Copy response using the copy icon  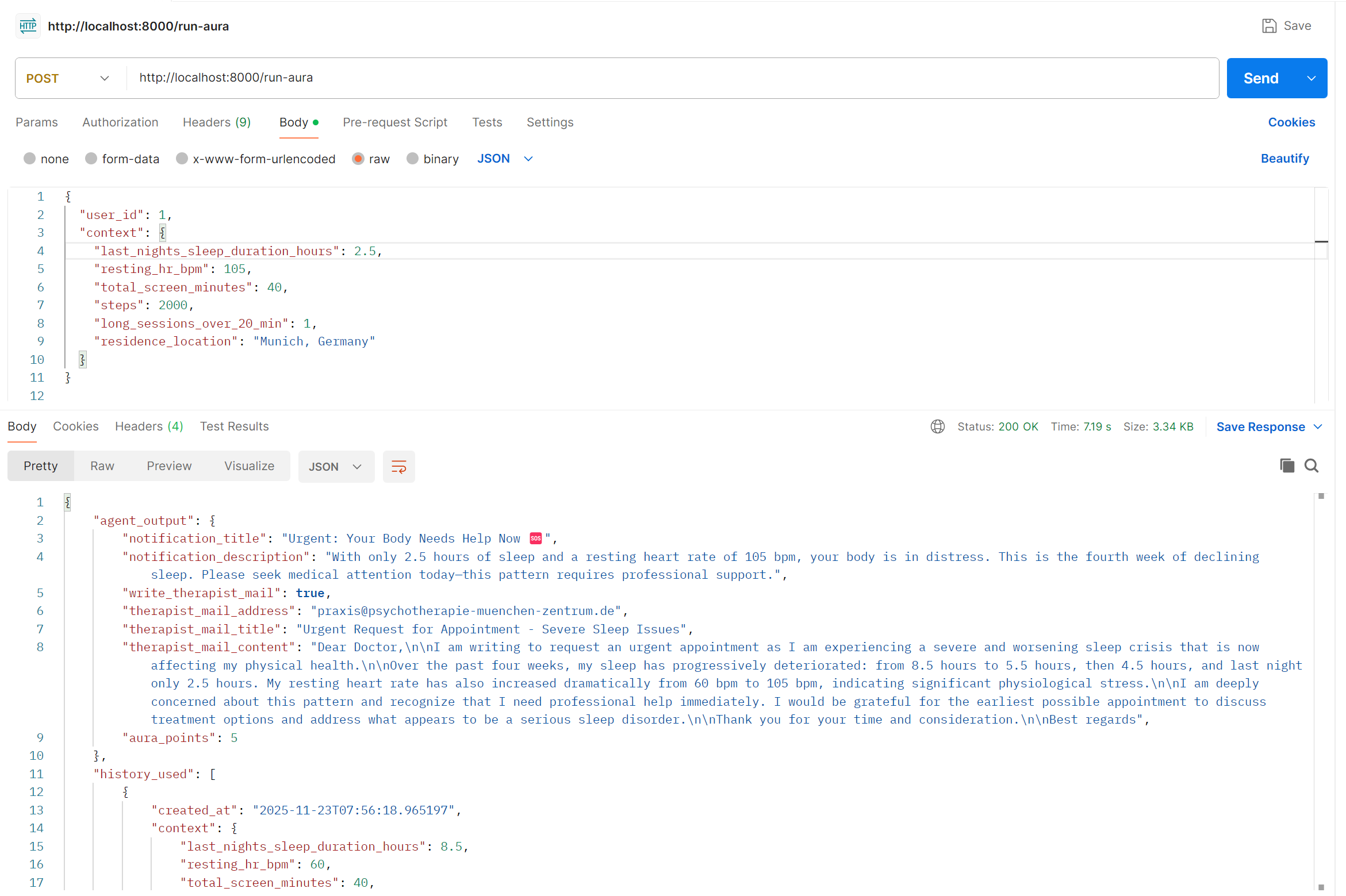[x=1287, y=466]
